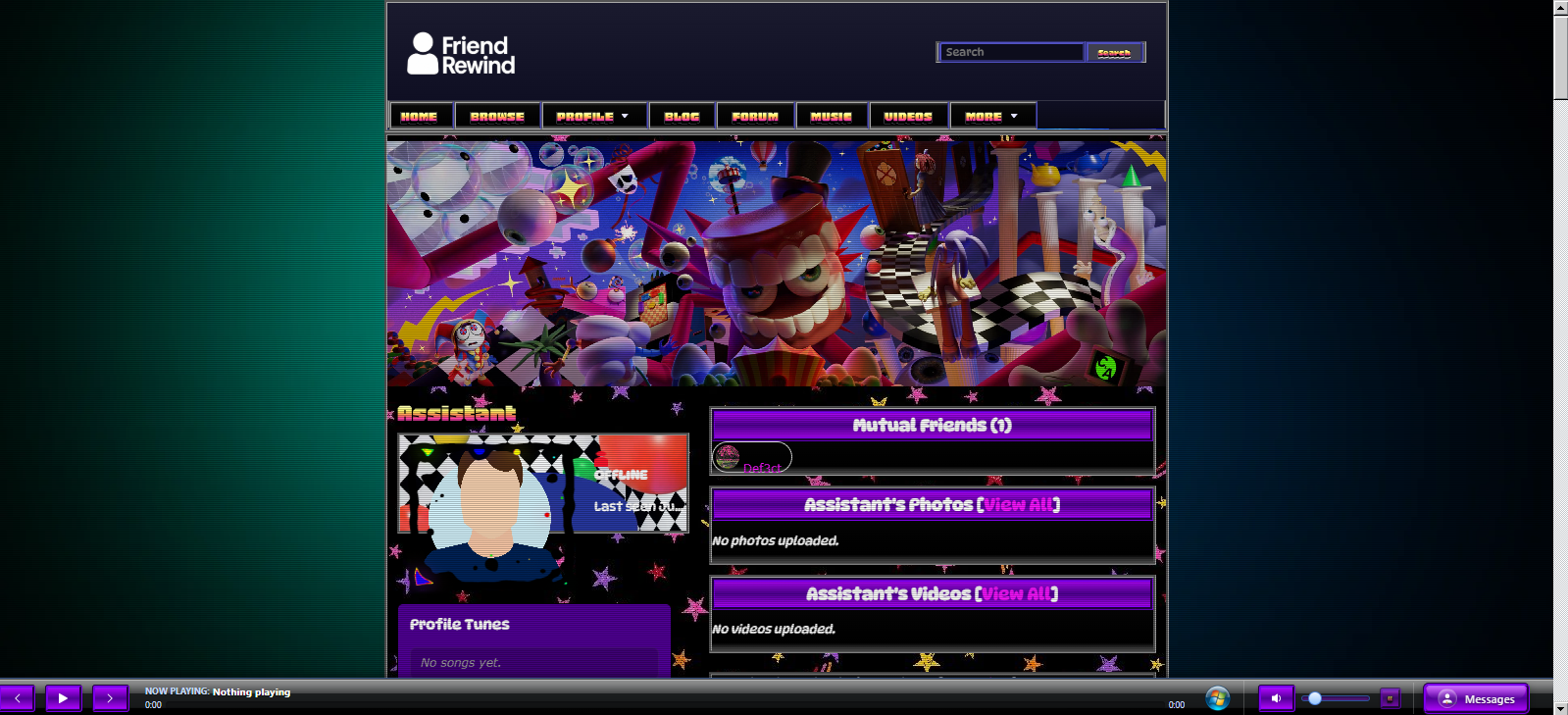Click the View All link for Assistant's Videos

[1017, 593]
